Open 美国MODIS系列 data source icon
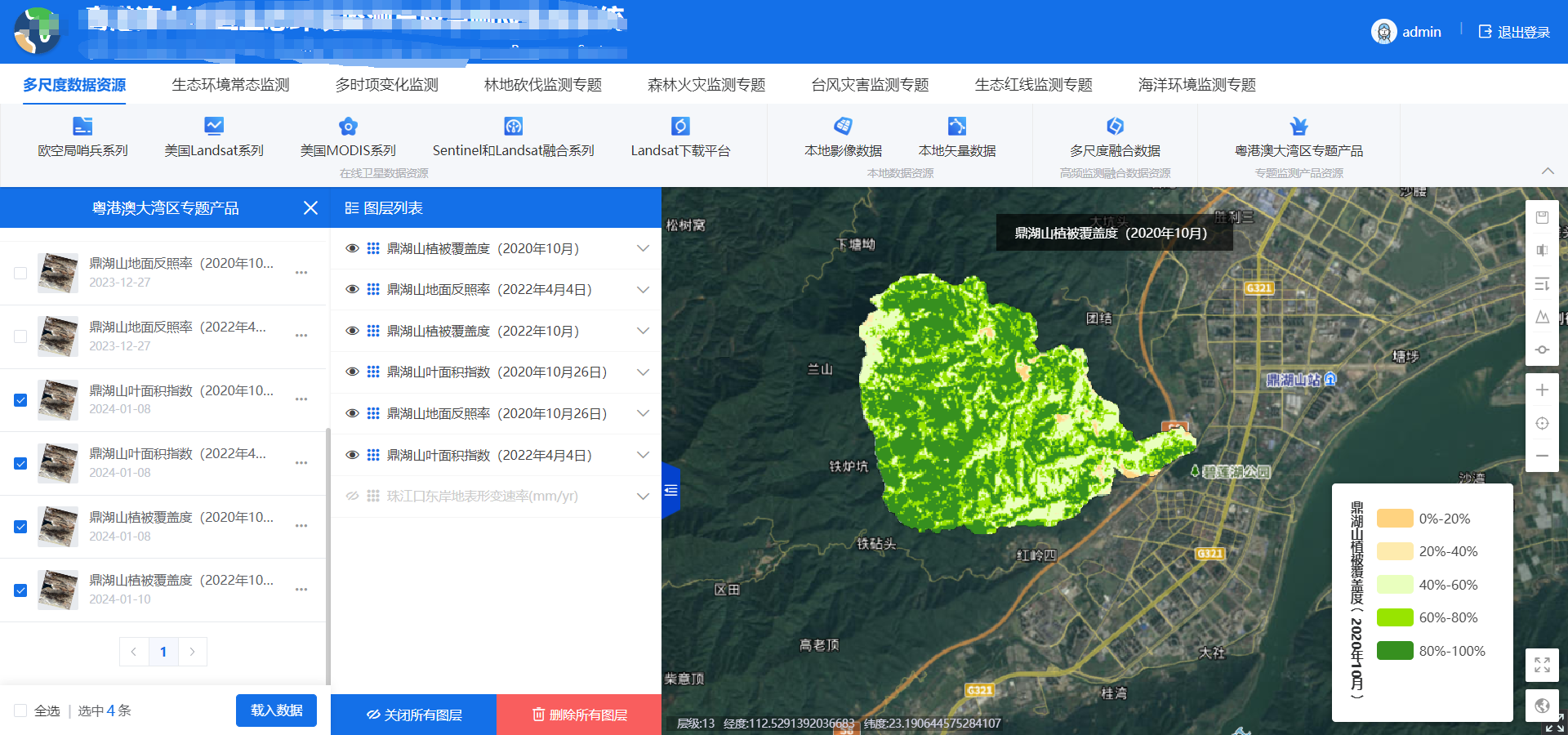This screenshot has height=735, width=1568. click(x=348, y=126)
